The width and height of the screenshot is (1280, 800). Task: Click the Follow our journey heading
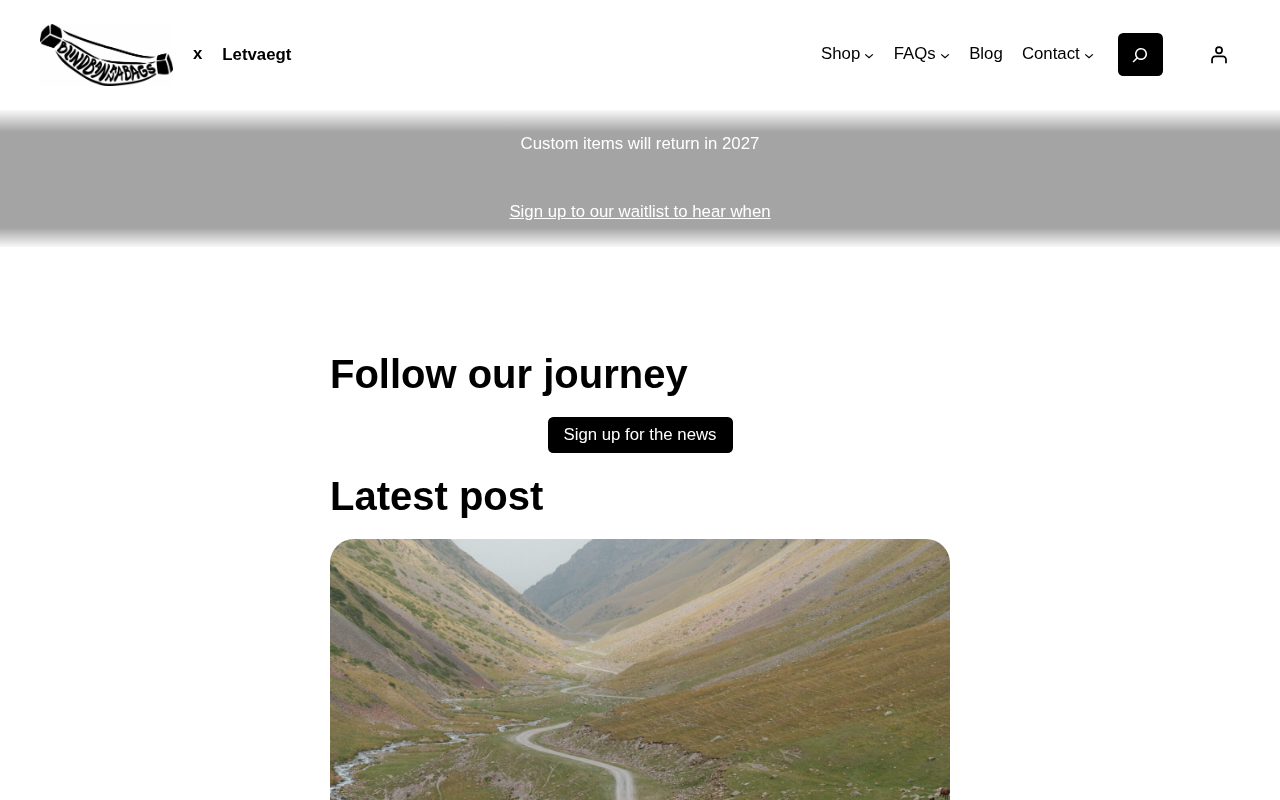pos(509,375)
